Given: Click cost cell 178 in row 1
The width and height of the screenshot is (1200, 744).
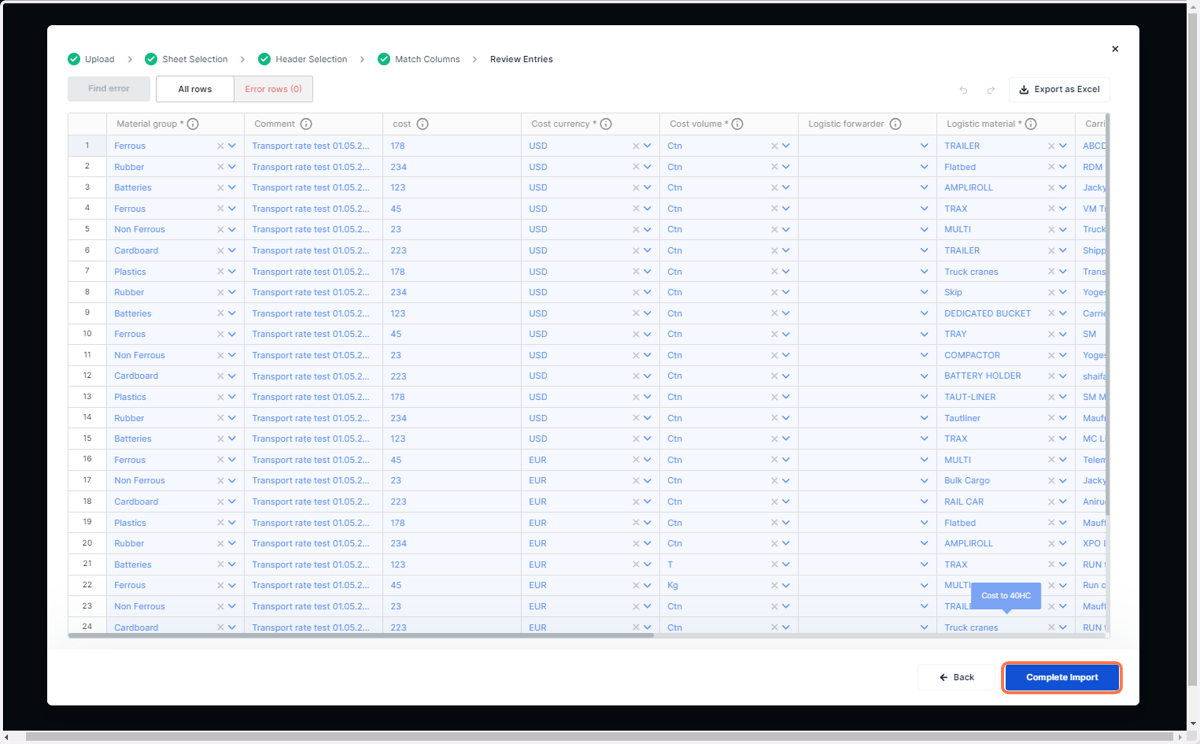Looking at the screenshot, I should (452, 146).
